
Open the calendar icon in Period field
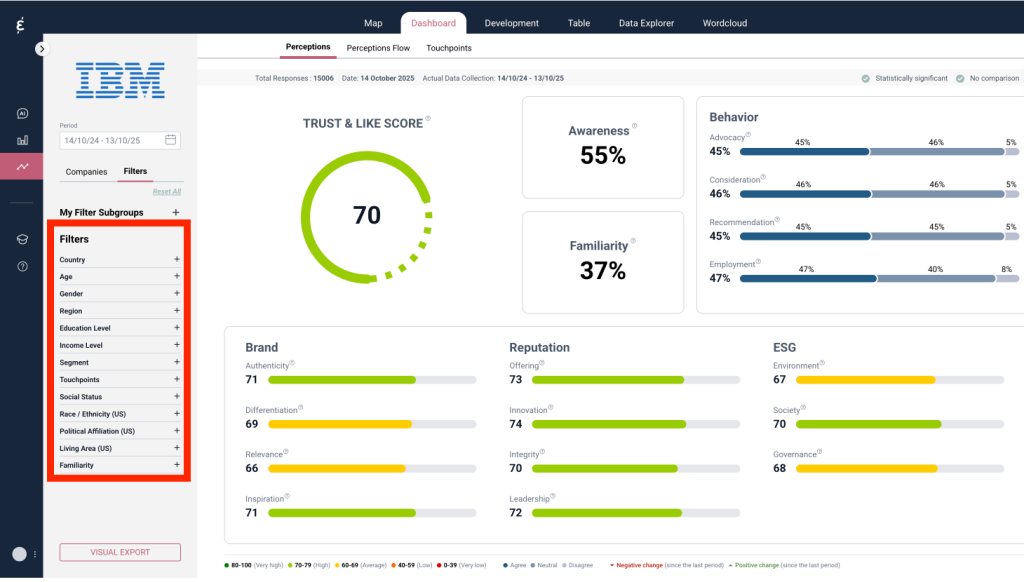point(171,140)
